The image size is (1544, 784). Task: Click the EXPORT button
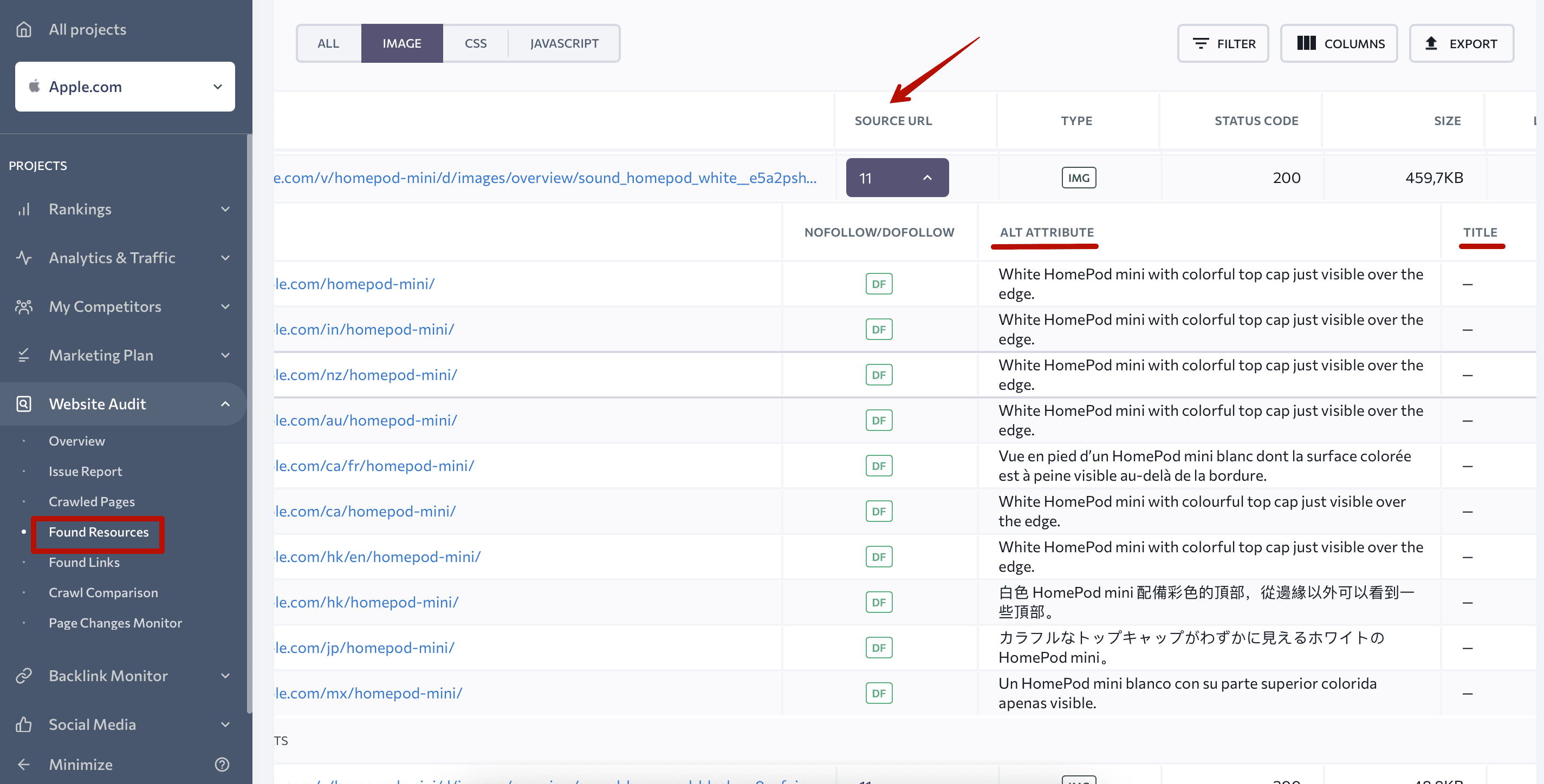(x=1461, y=43)
